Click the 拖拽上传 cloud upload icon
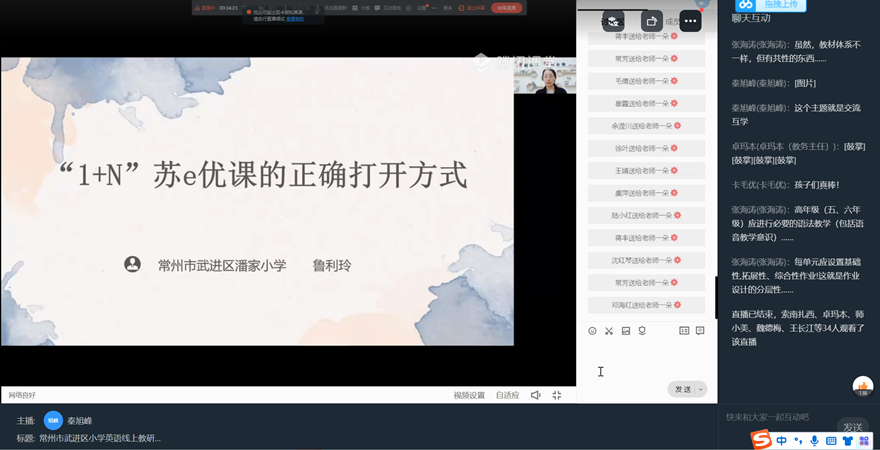The height and width of the screenshot is (450, 880). [745, 4]
